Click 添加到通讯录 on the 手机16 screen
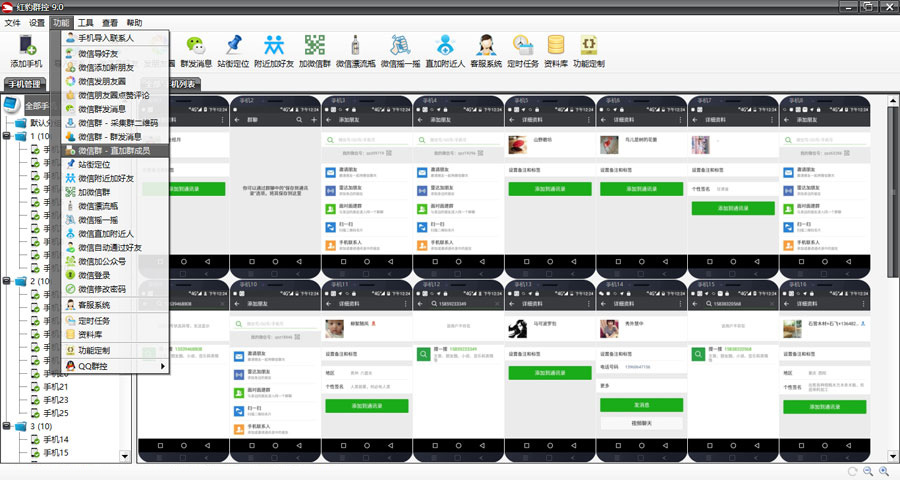Image resolution: width=900 pixels, height=480 pixels. click(x=825, y=407)
